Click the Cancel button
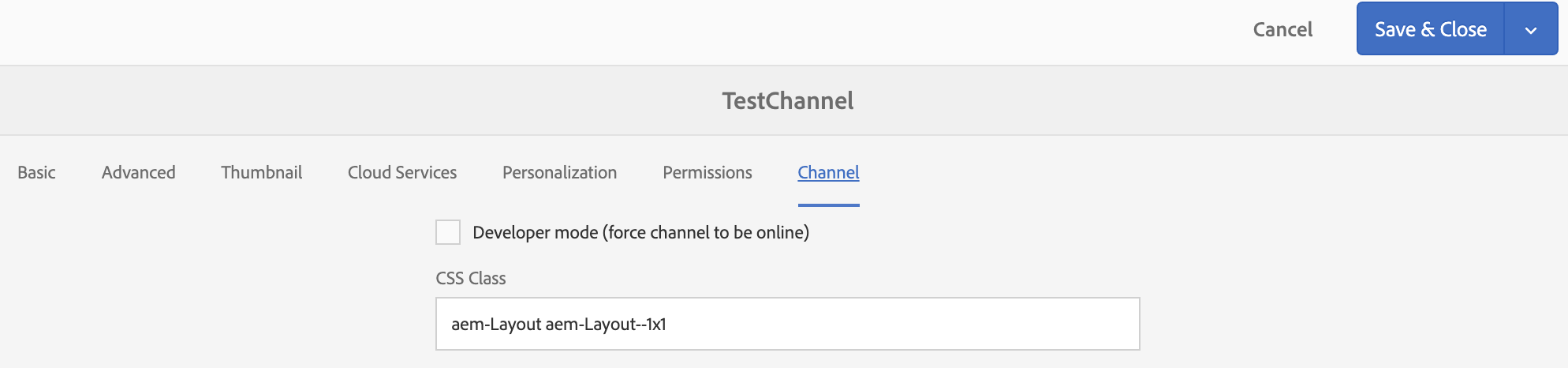The width and height of the screenshot is (1568, 368). coord(1282,30)
